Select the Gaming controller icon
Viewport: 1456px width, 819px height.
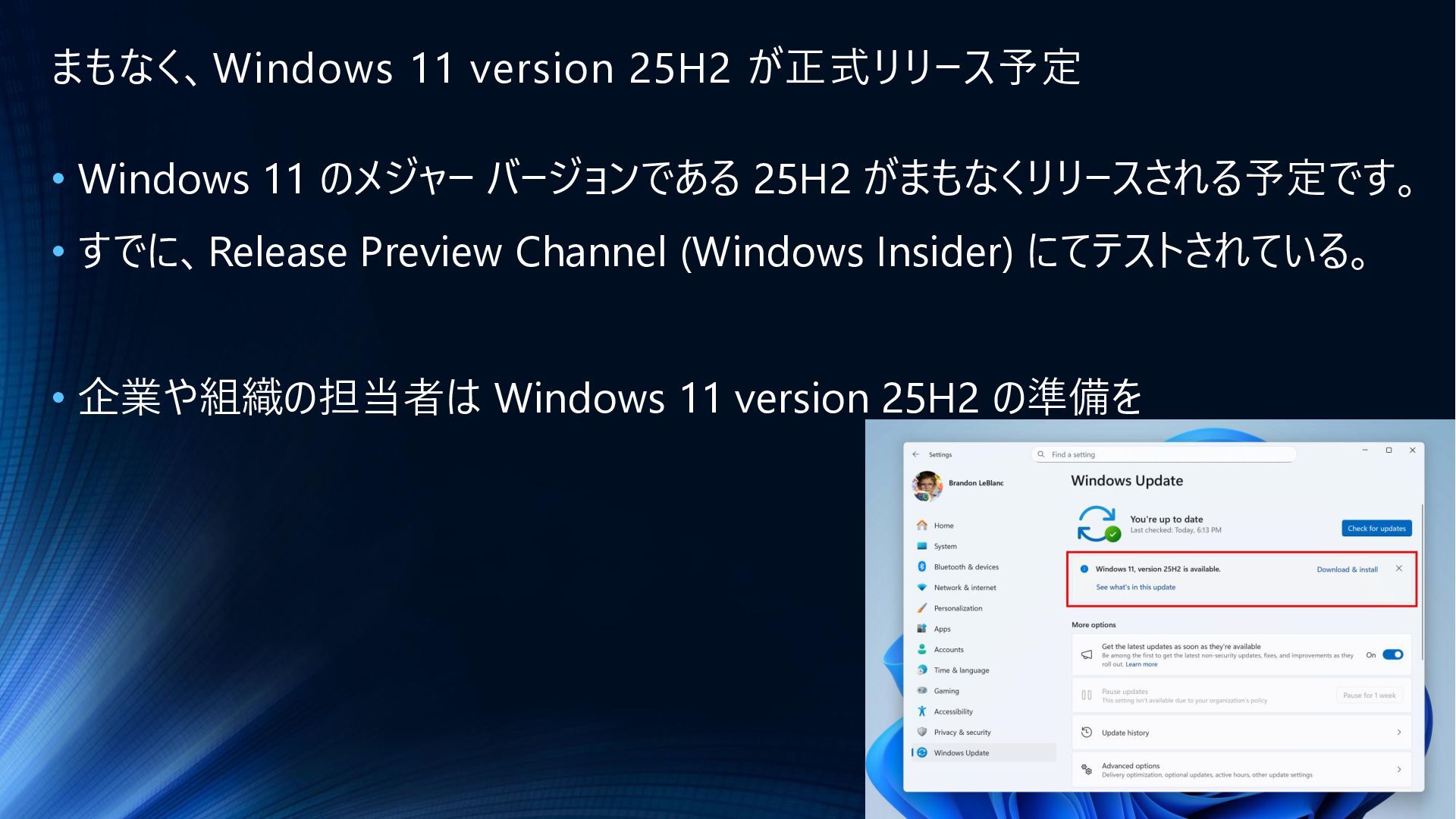pos(922,691)
